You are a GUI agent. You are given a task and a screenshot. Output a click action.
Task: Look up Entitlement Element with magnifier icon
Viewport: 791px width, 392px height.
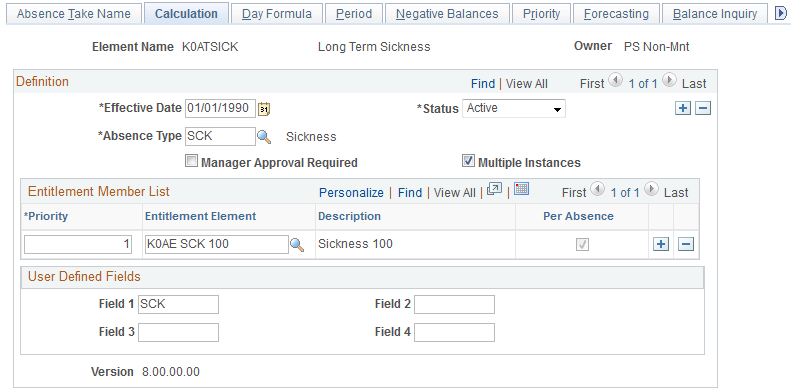pyautogui.click(x=297, y=245)
